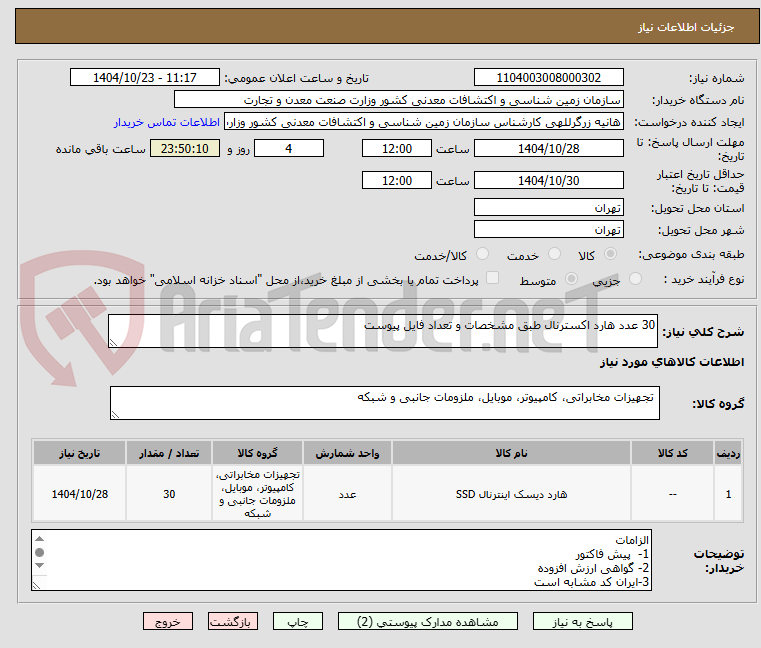
Task: Click the need date cell 1404/10/28
Action: click(80, 494)
